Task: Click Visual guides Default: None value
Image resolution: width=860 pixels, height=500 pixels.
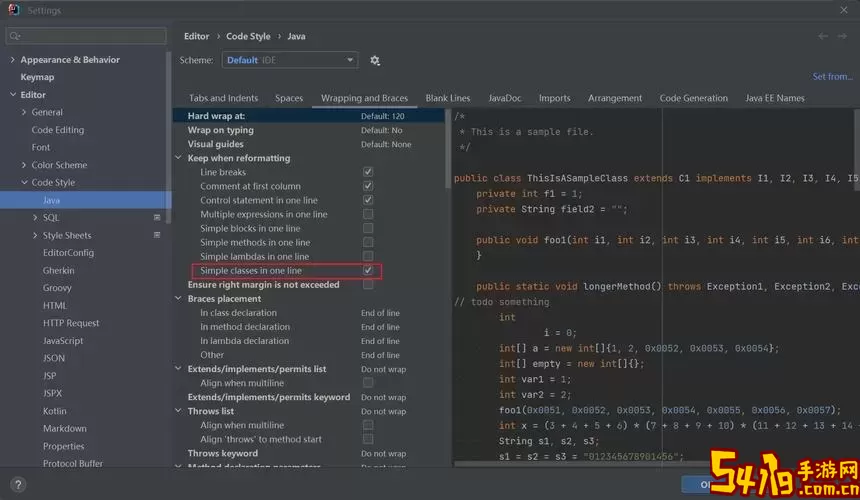Action: click(386, 144)
